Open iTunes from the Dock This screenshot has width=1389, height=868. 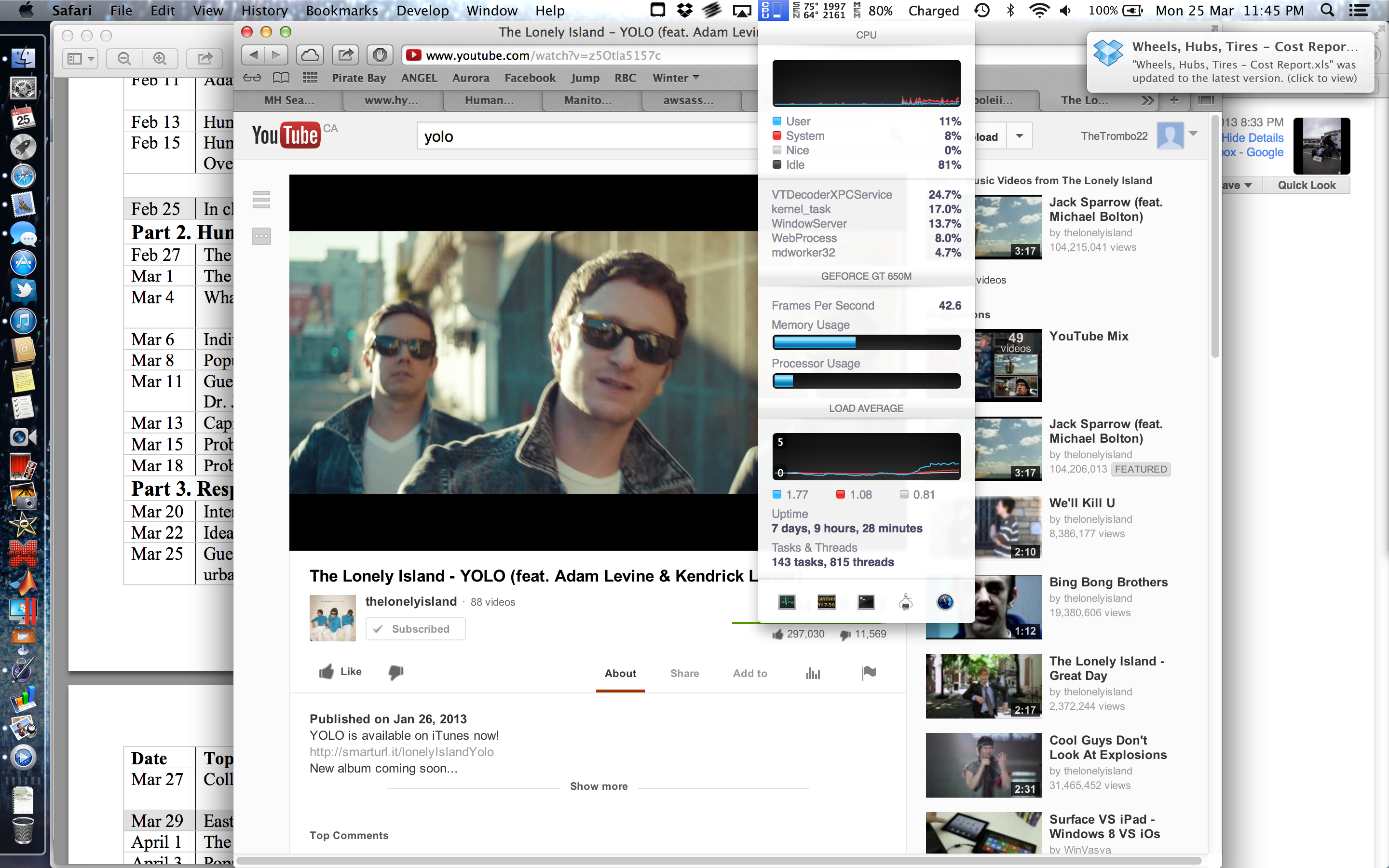click(24, 320)
